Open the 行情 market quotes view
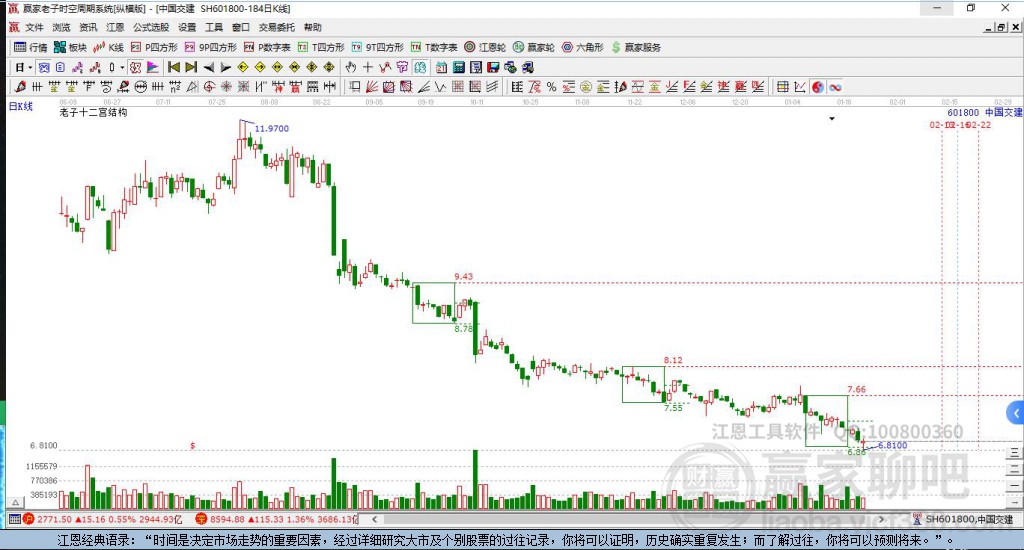The image size is (1024, 550). point(30,47)
